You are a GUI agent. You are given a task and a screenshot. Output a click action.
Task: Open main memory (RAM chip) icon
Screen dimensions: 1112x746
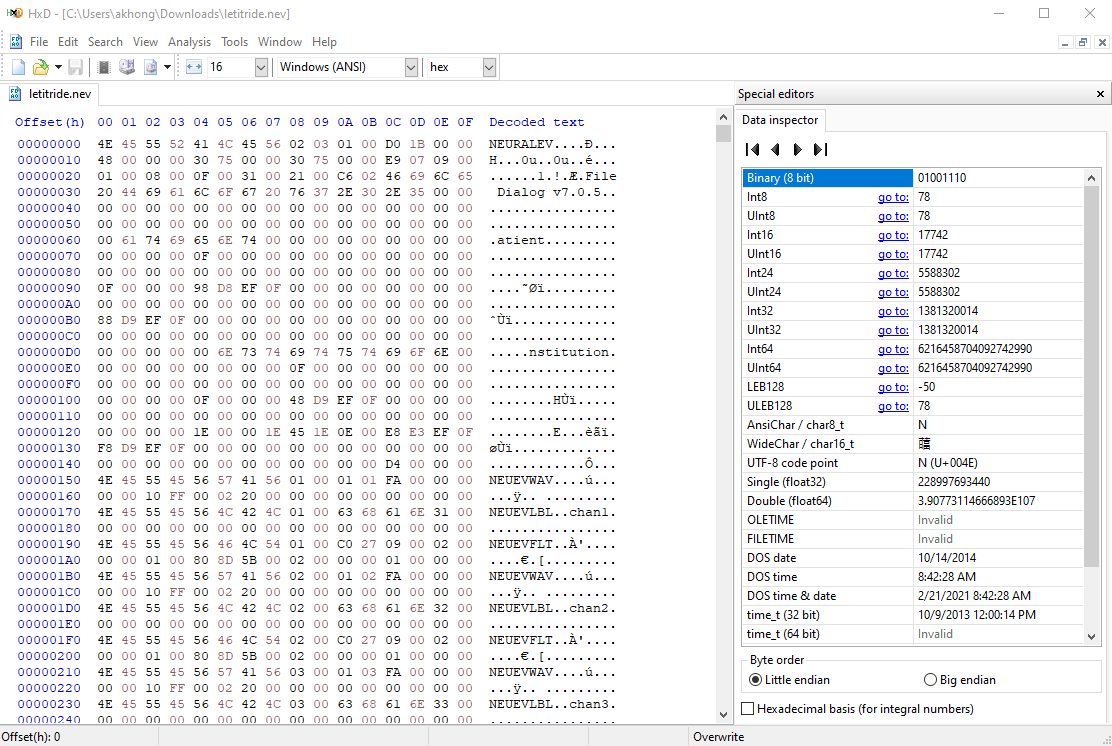pos(103,67)
